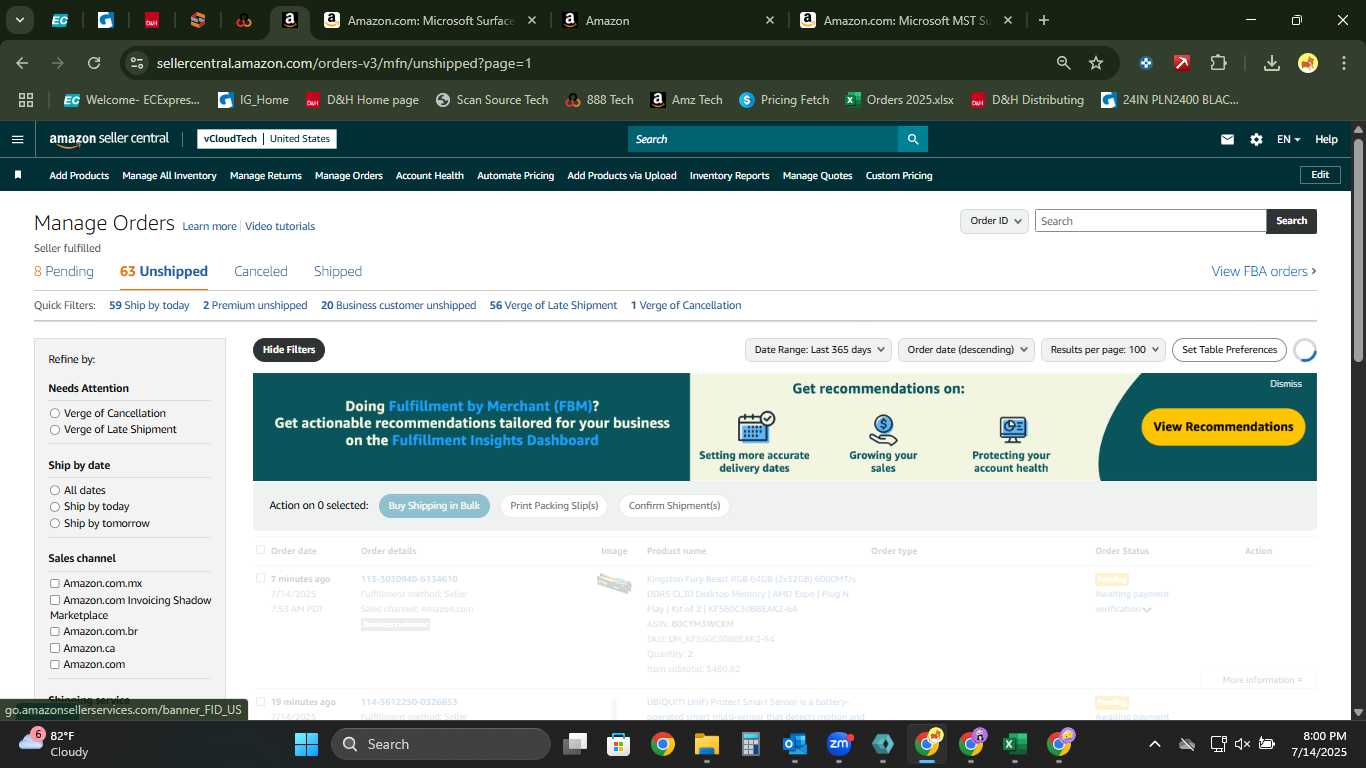This screenshot has width=1366, height=768.
Task: Open Manage Returns menu item
Action: click(x=266, y=175)
